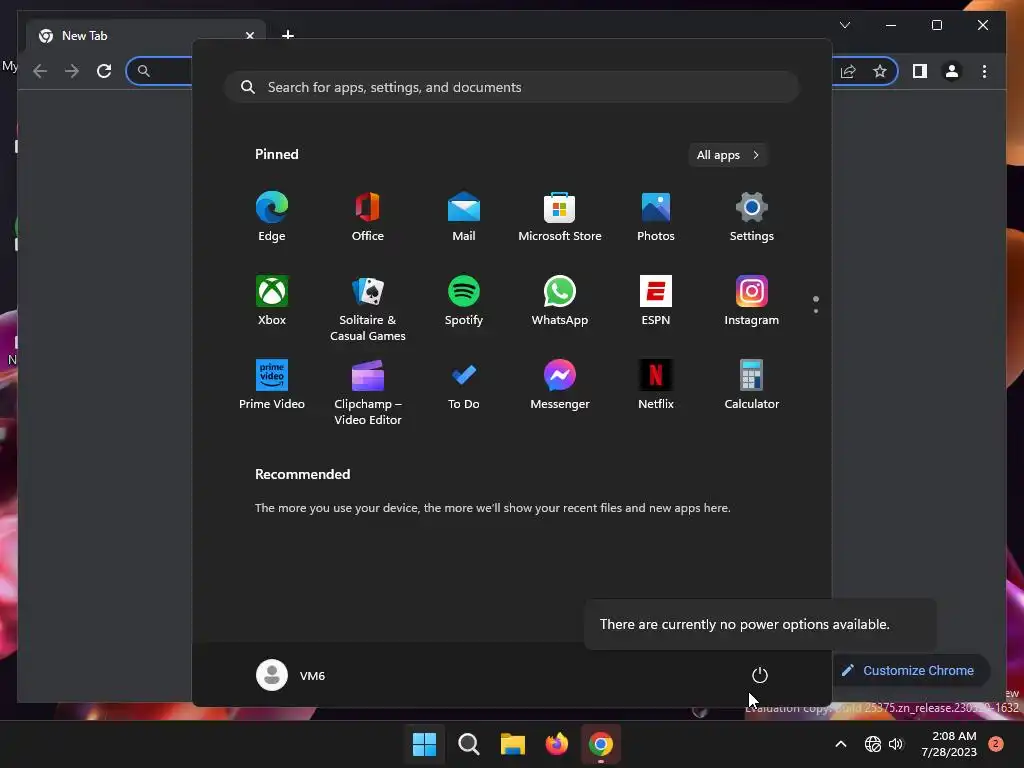
Task: Launch Firefox from the taskbar
Action: [x=556, y=744]
